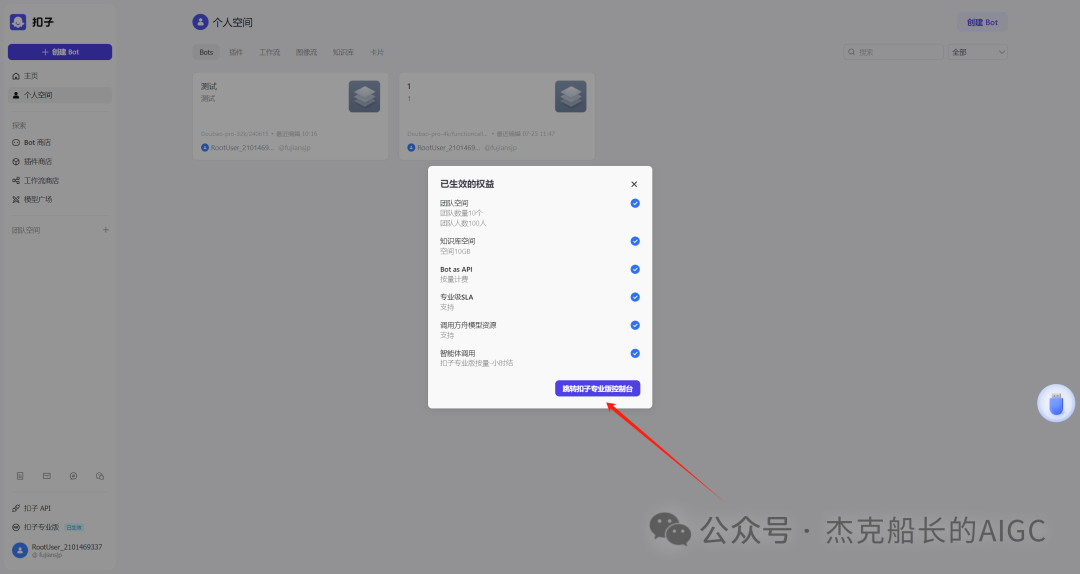Image resolution: width=1080 pixels, height=574 pixels.
Task: Click the checkmark beside 专业级SLA
Action: pyautogui.click(x=635, y=297)
